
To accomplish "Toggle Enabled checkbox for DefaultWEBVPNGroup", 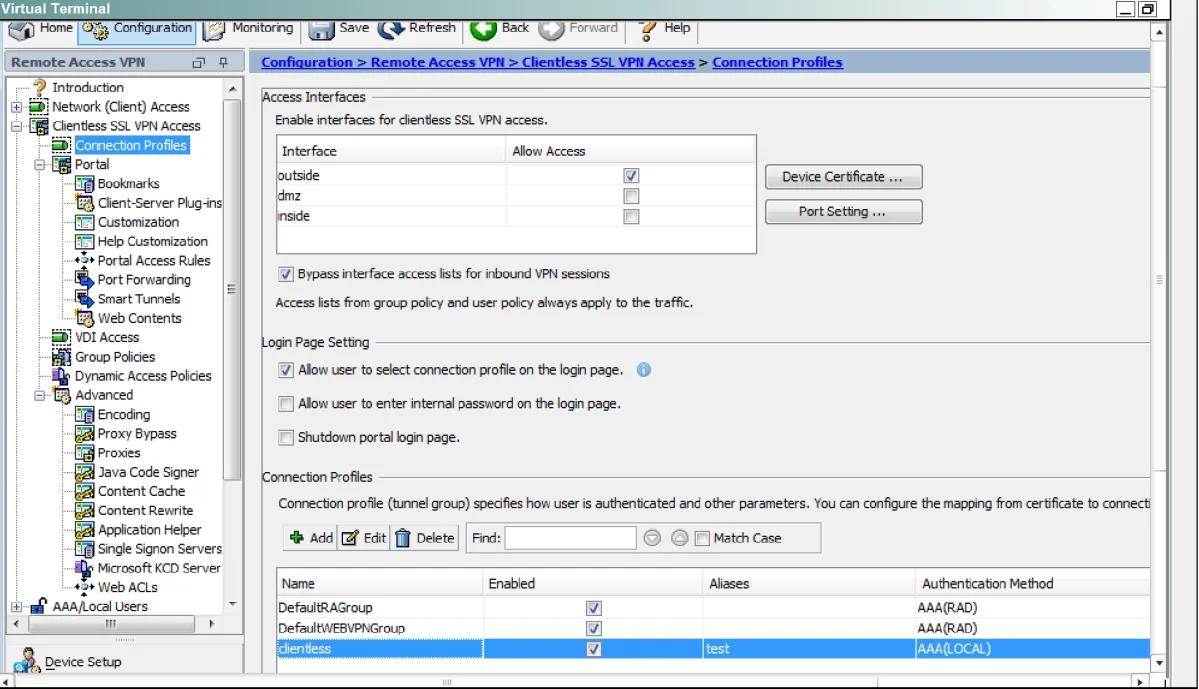I will [593, 629].
